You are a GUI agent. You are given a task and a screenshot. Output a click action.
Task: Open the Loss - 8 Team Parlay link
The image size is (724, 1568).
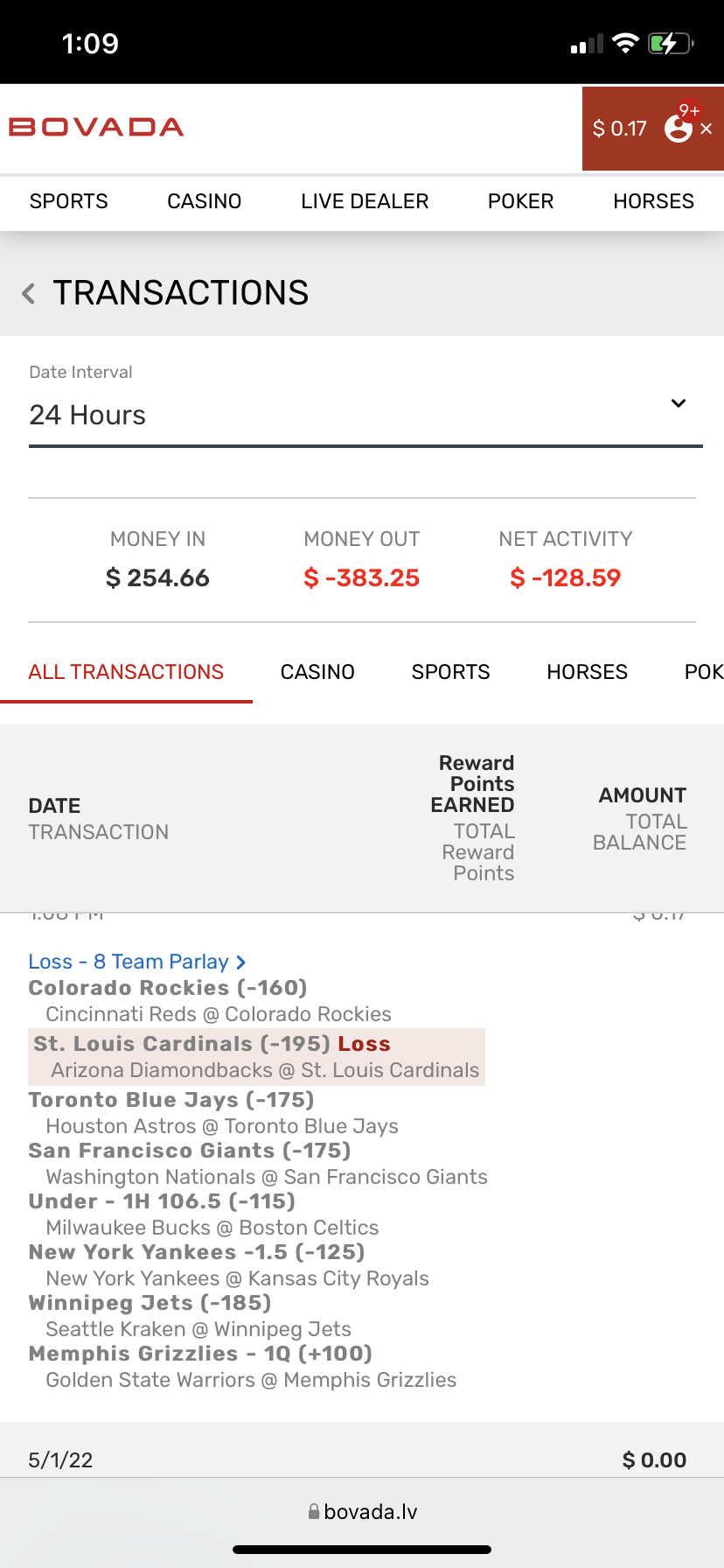click(128, 962)
